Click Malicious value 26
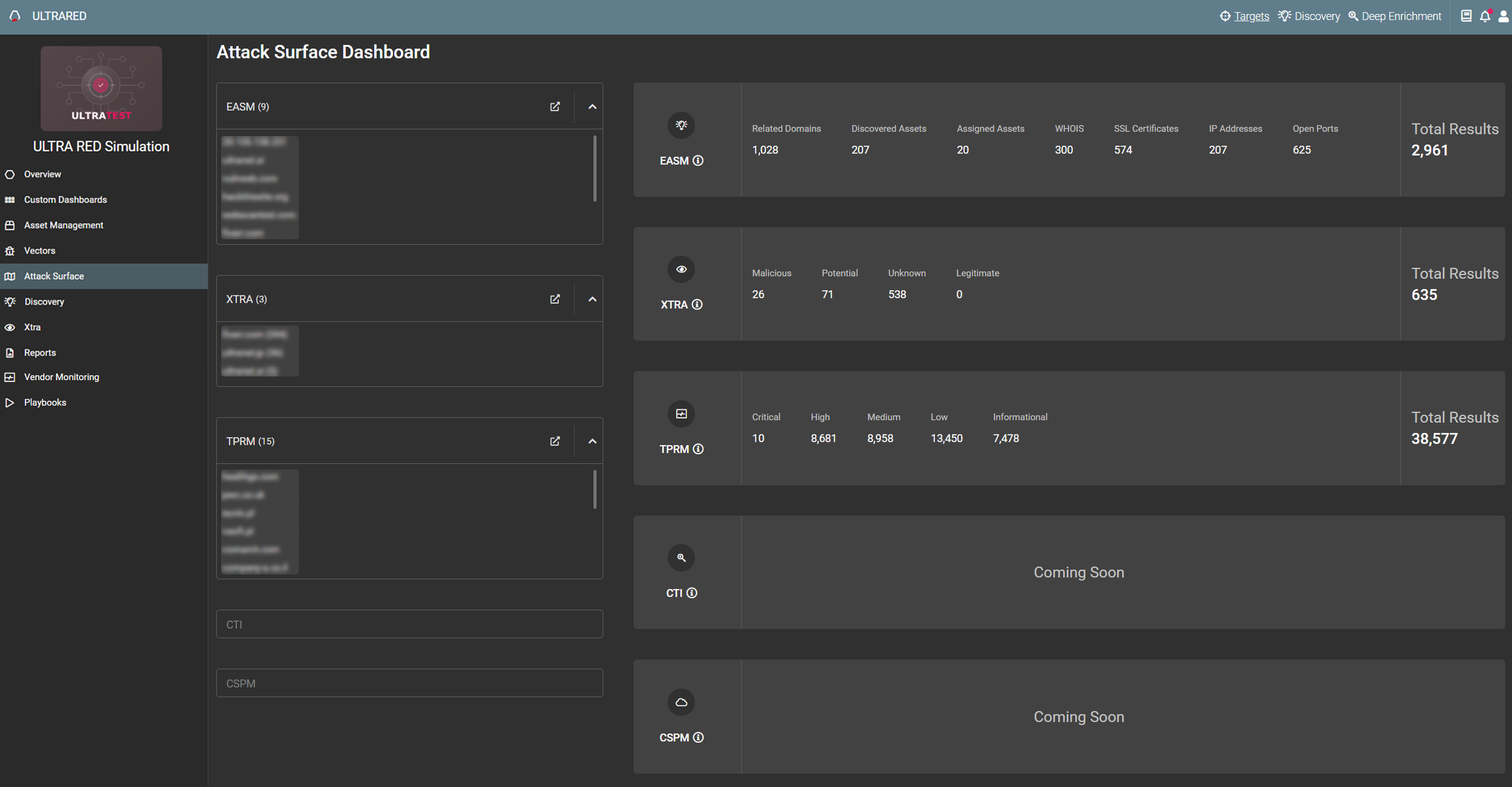The height and width of the screenshot is (787, 1512). click(x=758, y=295)
